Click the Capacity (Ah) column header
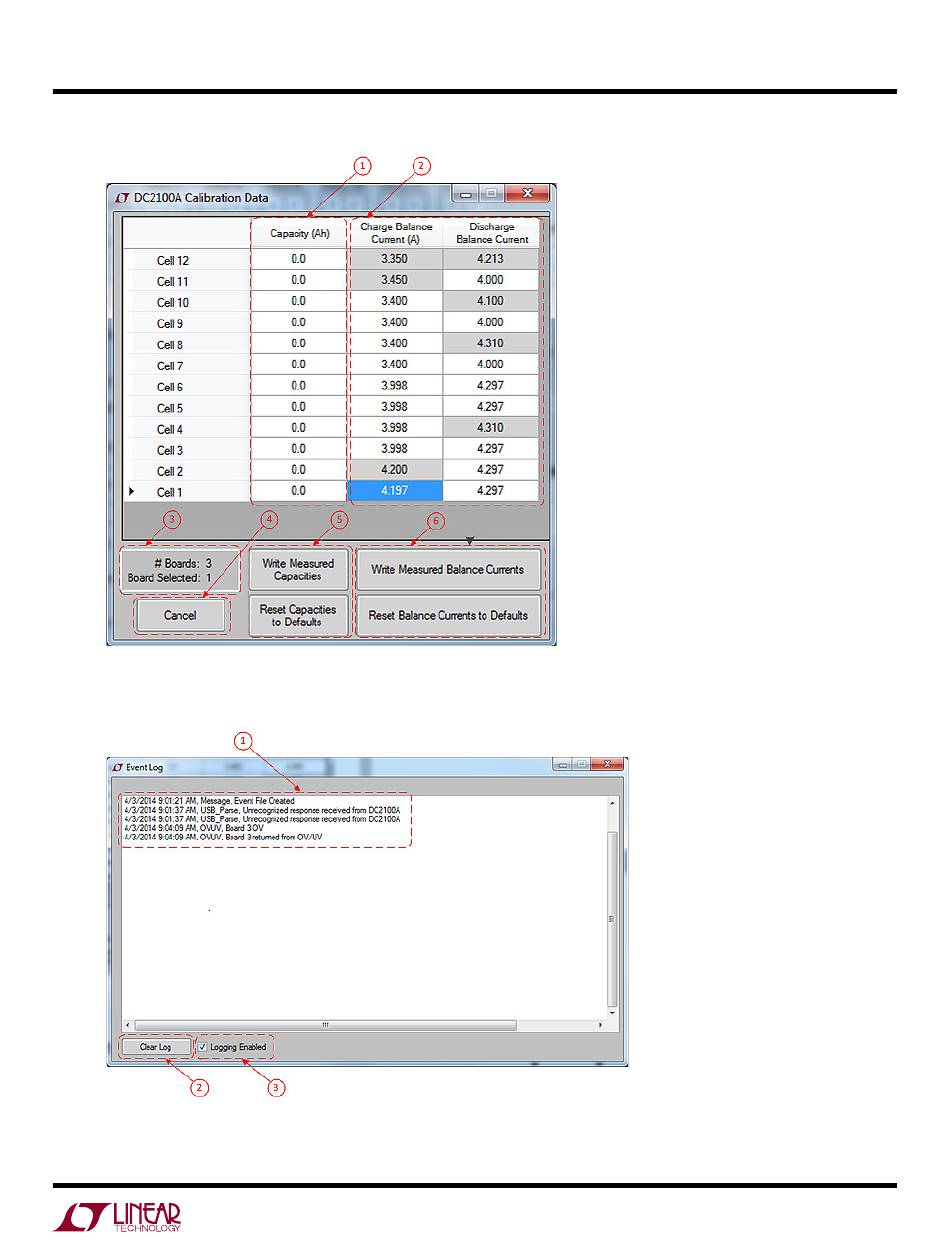Image resolution: width=950 pixels, height=1241 pixels. 298,233
